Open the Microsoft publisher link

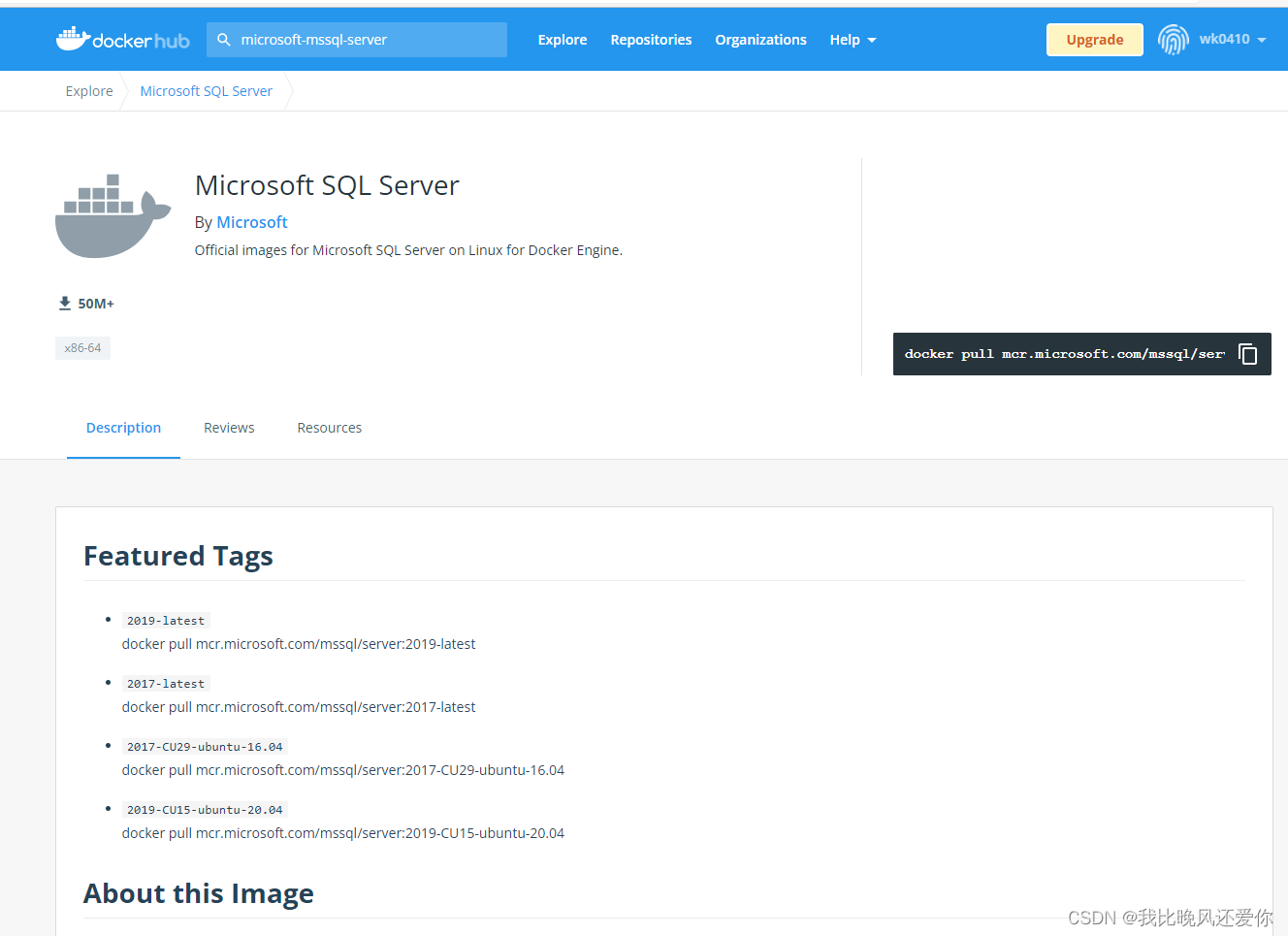pos(252,222)
